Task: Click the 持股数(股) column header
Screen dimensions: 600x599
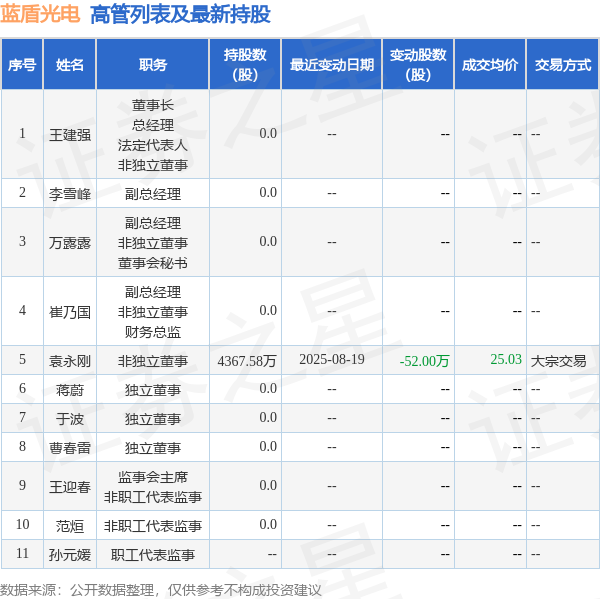Action: click(x=245, y=65)
